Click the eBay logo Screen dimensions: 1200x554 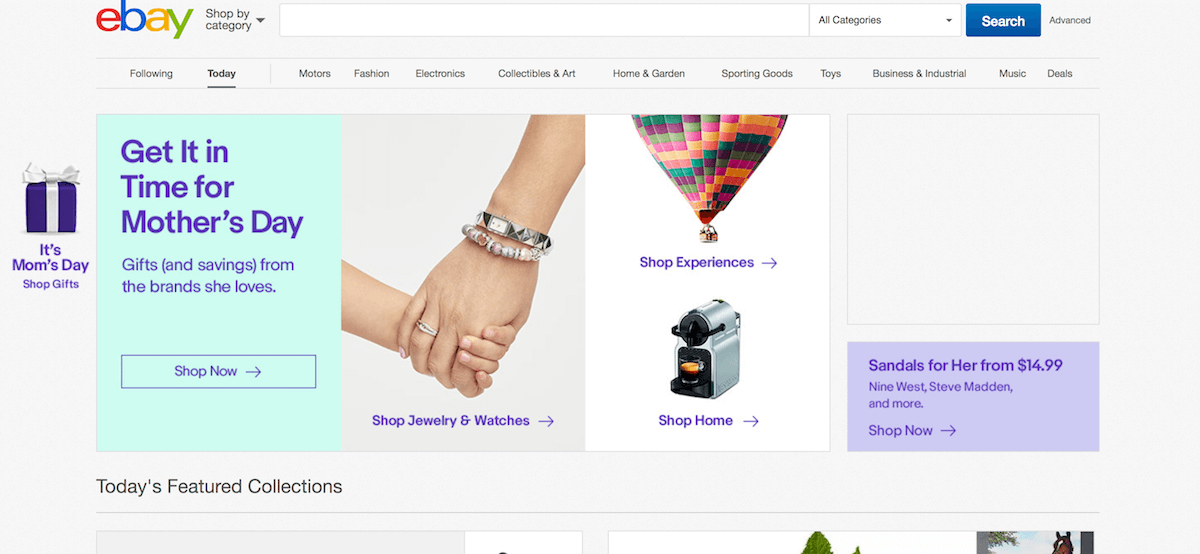145,20
